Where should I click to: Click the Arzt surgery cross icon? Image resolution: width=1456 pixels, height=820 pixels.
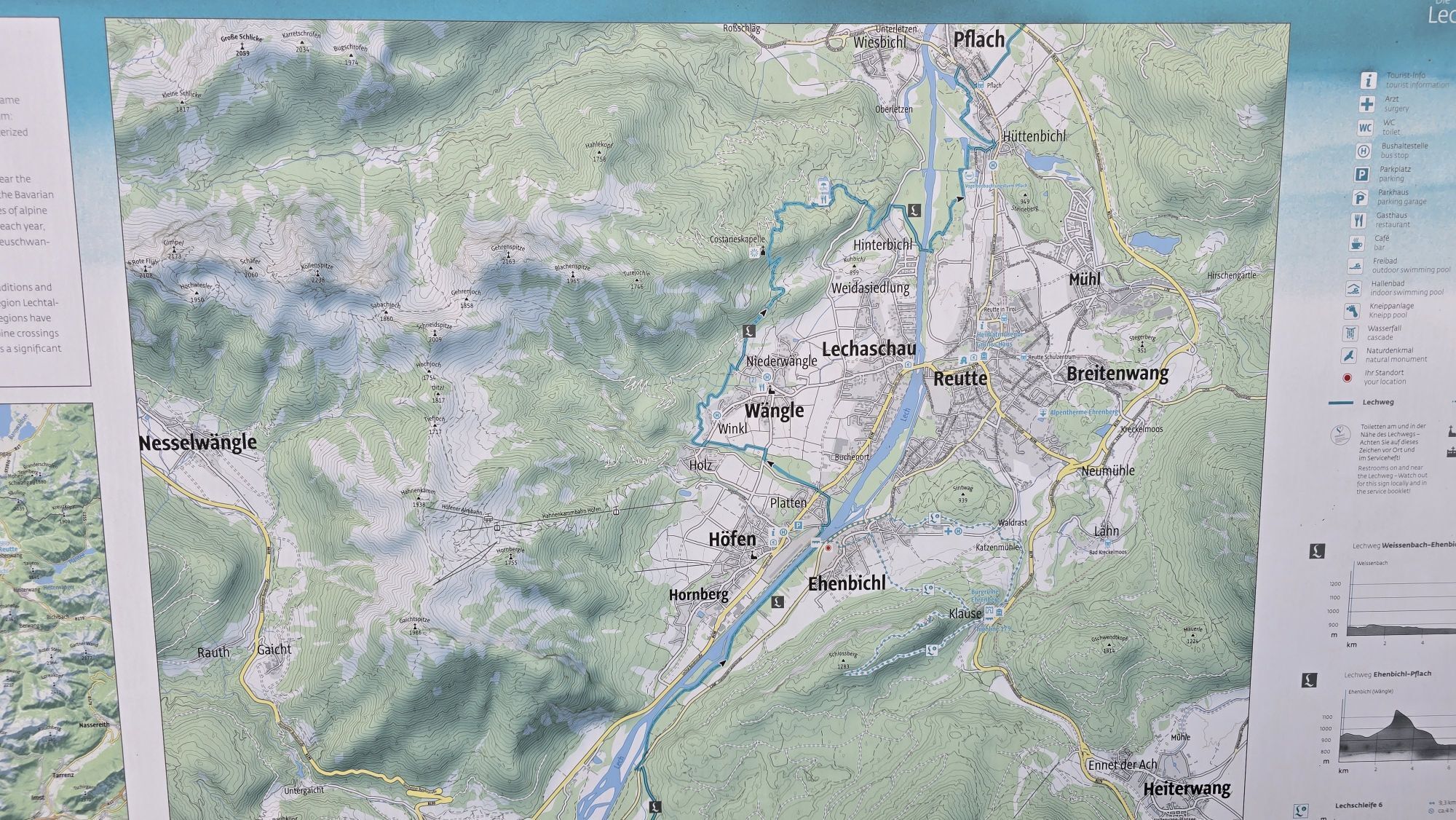pyautogui.click(x=1366, y=104)
